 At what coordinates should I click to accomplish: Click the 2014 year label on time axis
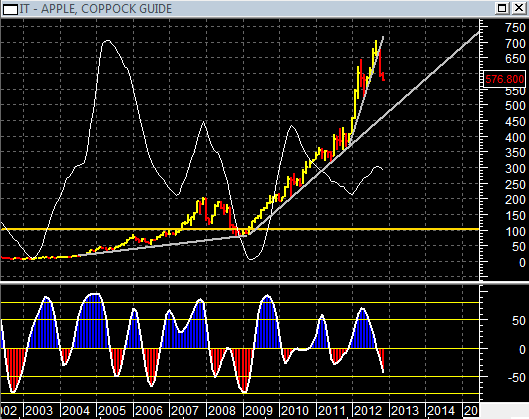pos(441,411)
